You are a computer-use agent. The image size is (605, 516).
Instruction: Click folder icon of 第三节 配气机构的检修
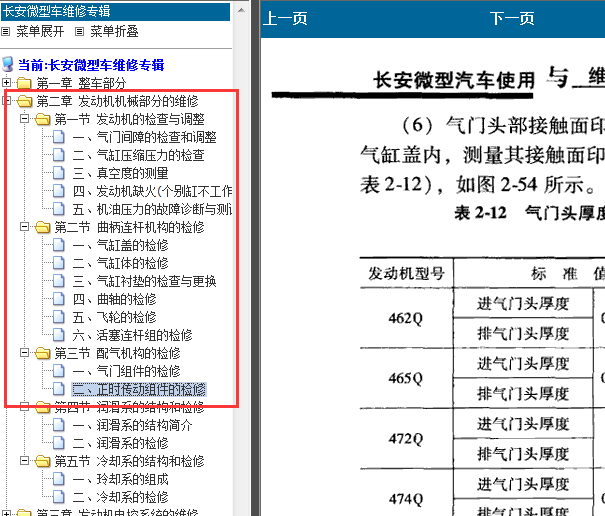[42, 353]
